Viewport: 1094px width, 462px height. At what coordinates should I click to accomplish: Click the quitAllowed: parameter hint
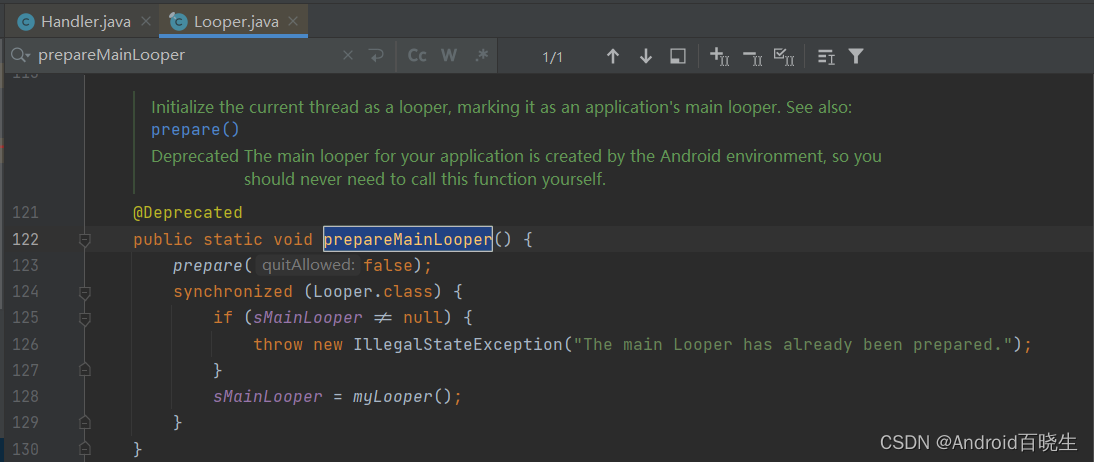pyautogui.click(x=307, y=265)
